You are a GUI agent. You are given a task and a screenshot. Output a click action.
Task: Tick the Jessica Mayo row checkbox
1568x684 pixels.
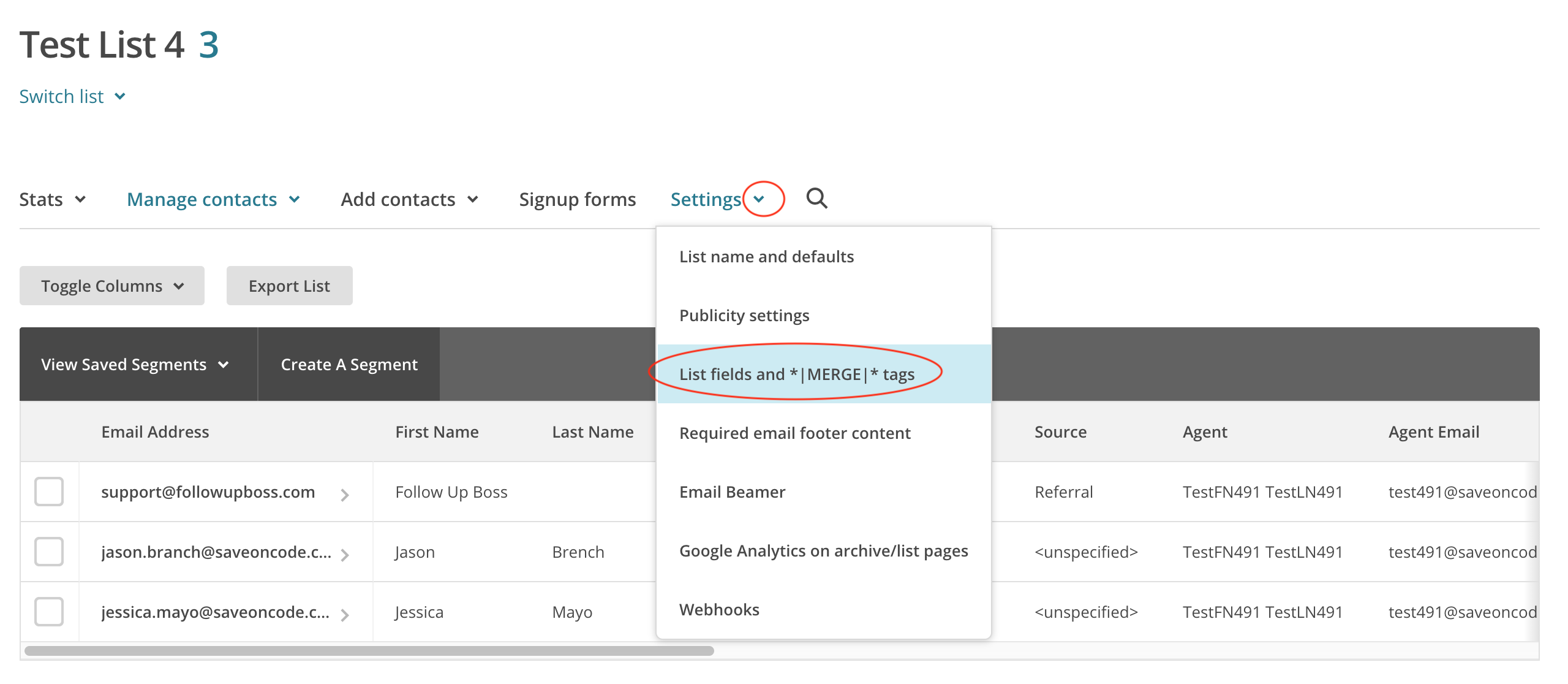coord(49,612)
